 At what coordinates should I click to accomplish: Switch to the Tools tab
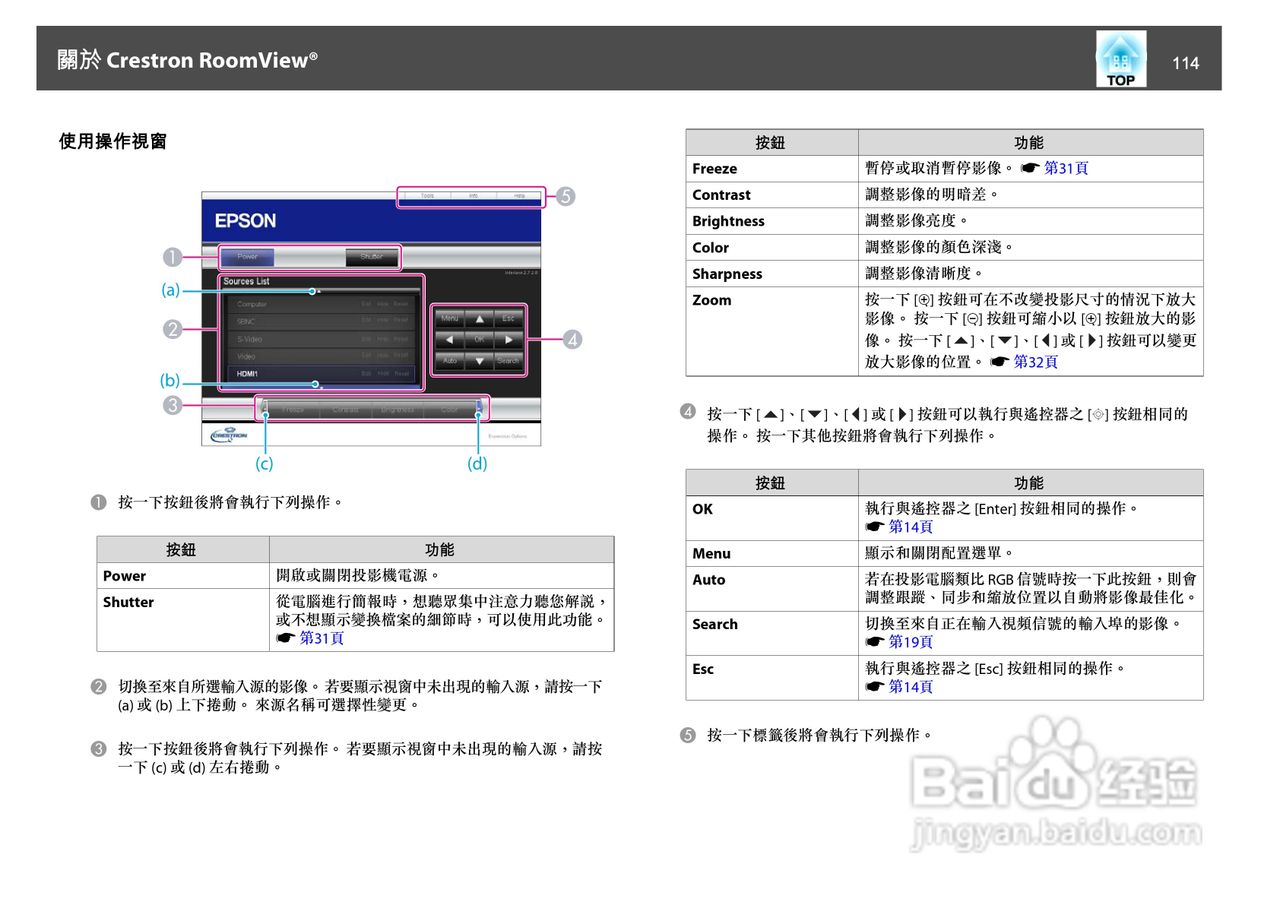[427, 195]
